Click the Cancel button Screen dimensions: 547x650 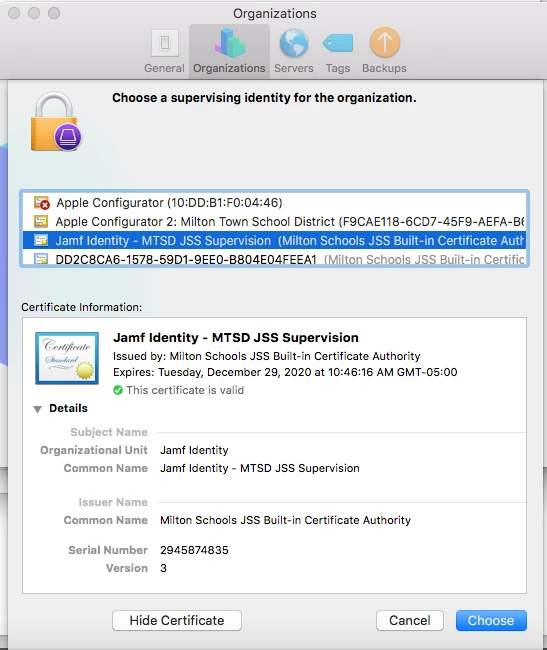[x=410, y=620]
